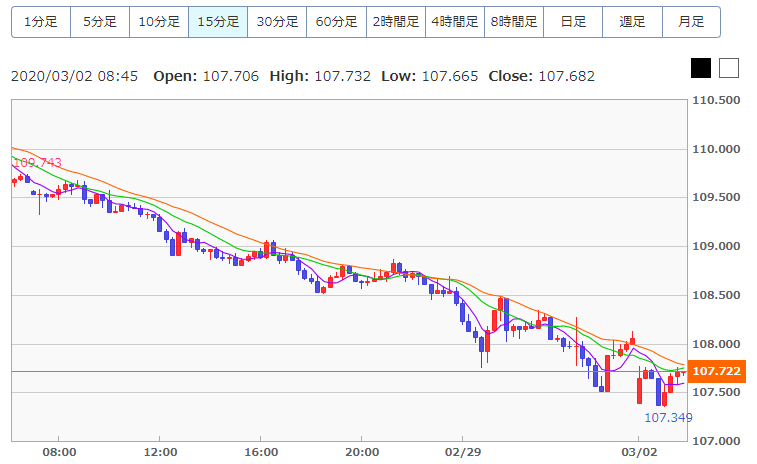The width and height of the screenshot is (757, 464).
Task: Select the 1分足 timeframe tab
Action: [41, 22]
